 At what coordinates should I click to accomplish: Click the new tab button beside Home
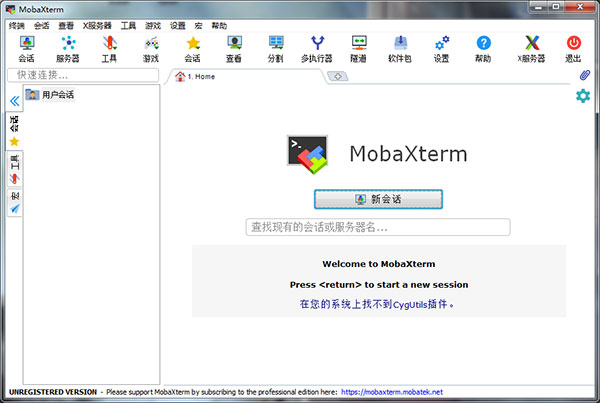(x=338, y=77)
